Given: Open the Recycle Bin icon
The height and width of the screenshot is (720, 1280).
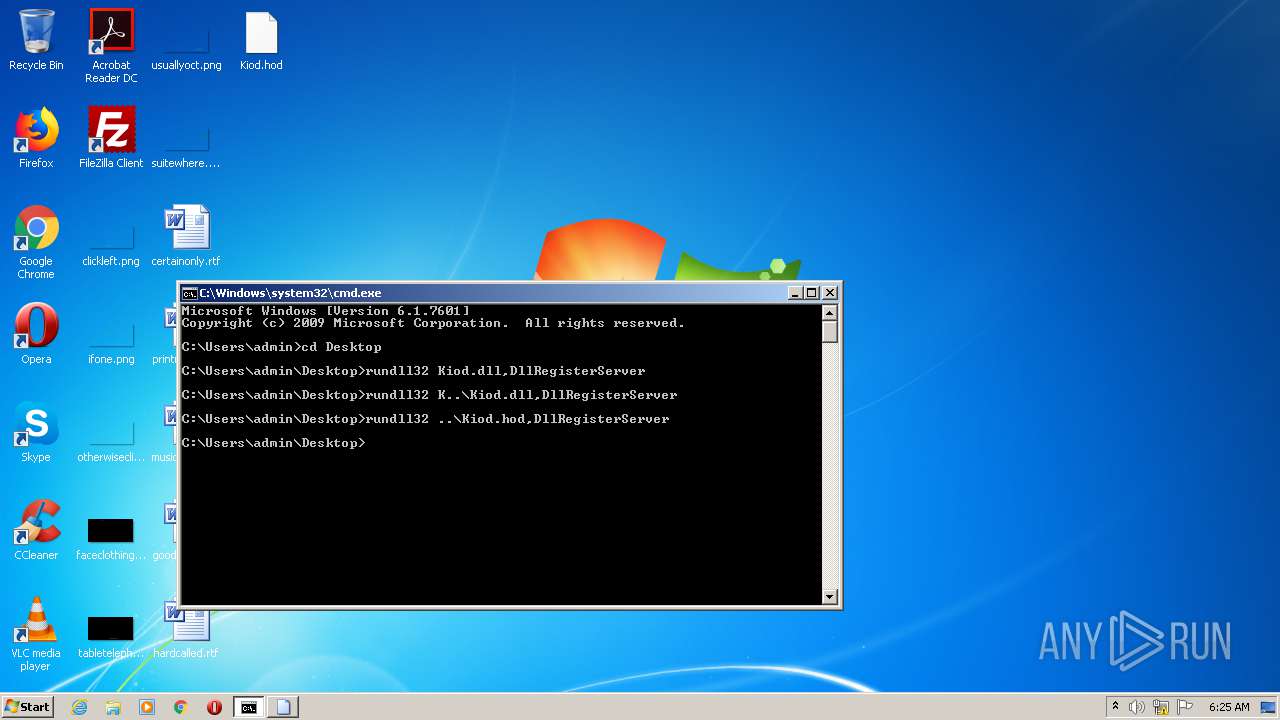Looking at the screenshot, I should [x=36, y=40].
